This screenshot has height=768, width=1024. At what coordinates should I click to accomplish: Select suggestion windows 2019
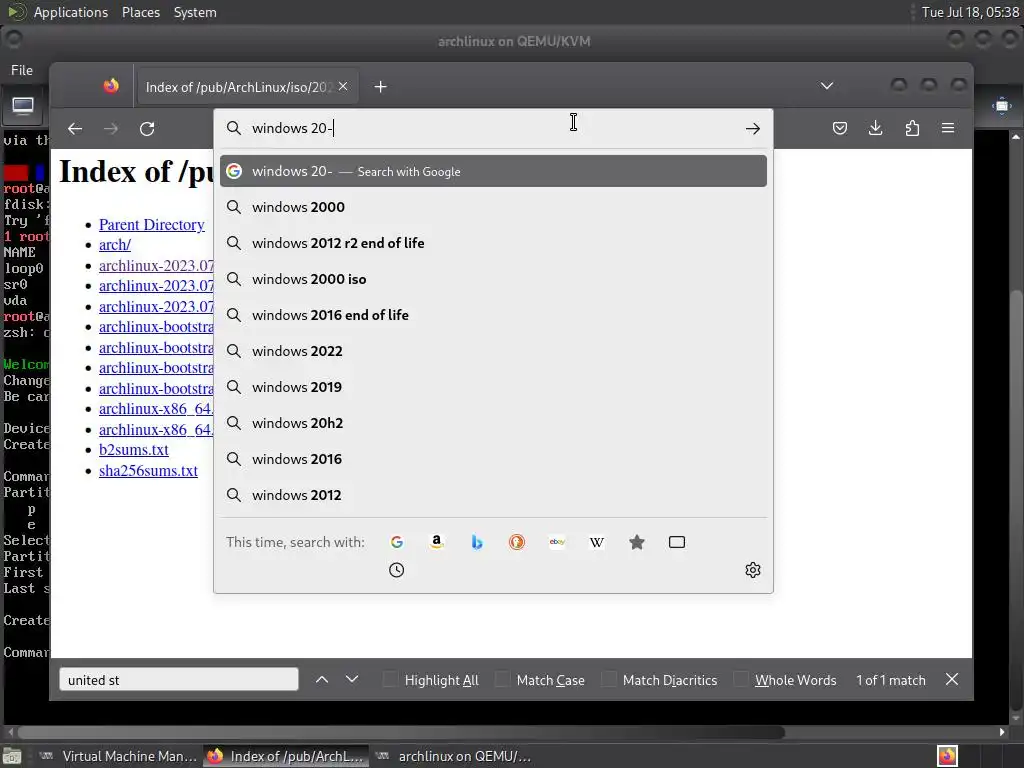click(x=493, y=387)
